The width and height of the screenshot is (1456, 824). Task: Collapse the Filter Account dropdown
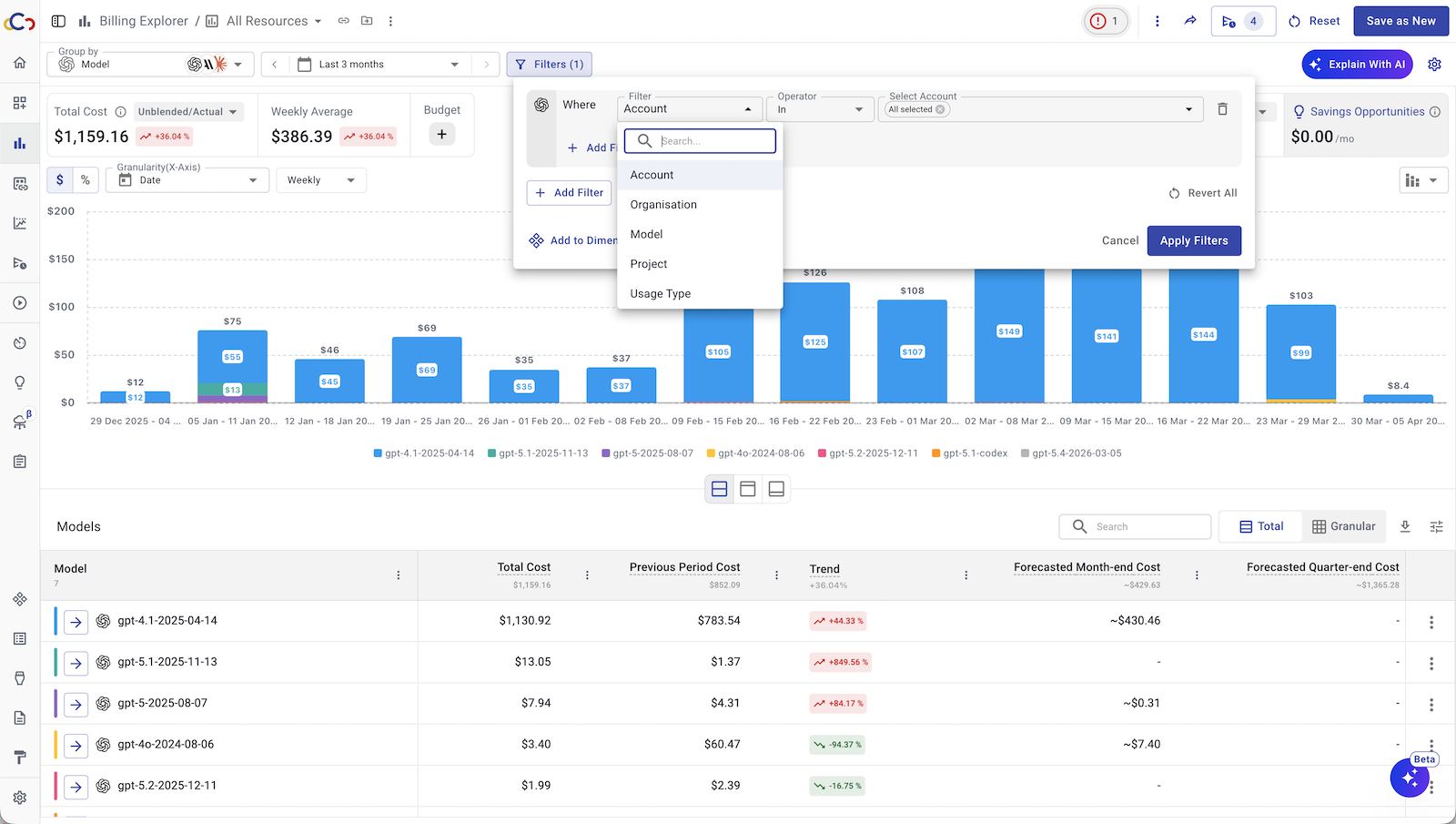(x=689, y=109)
